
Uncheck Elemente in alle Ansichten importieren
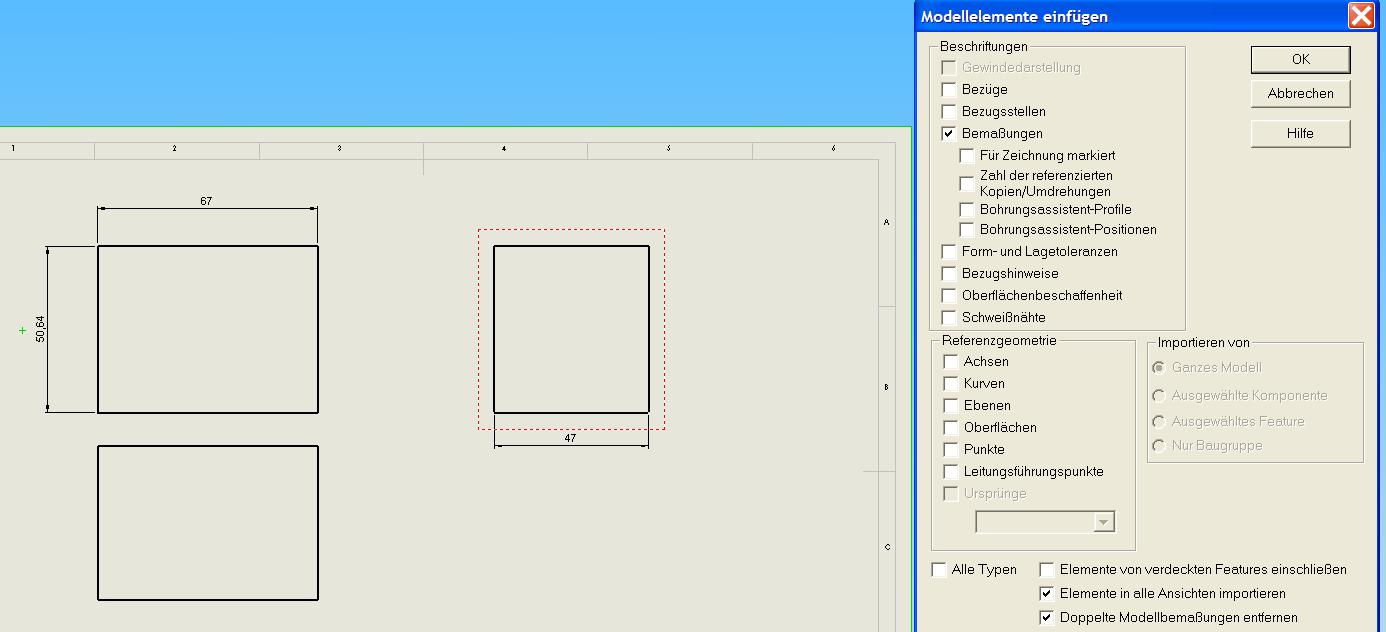click(1047, 594)
